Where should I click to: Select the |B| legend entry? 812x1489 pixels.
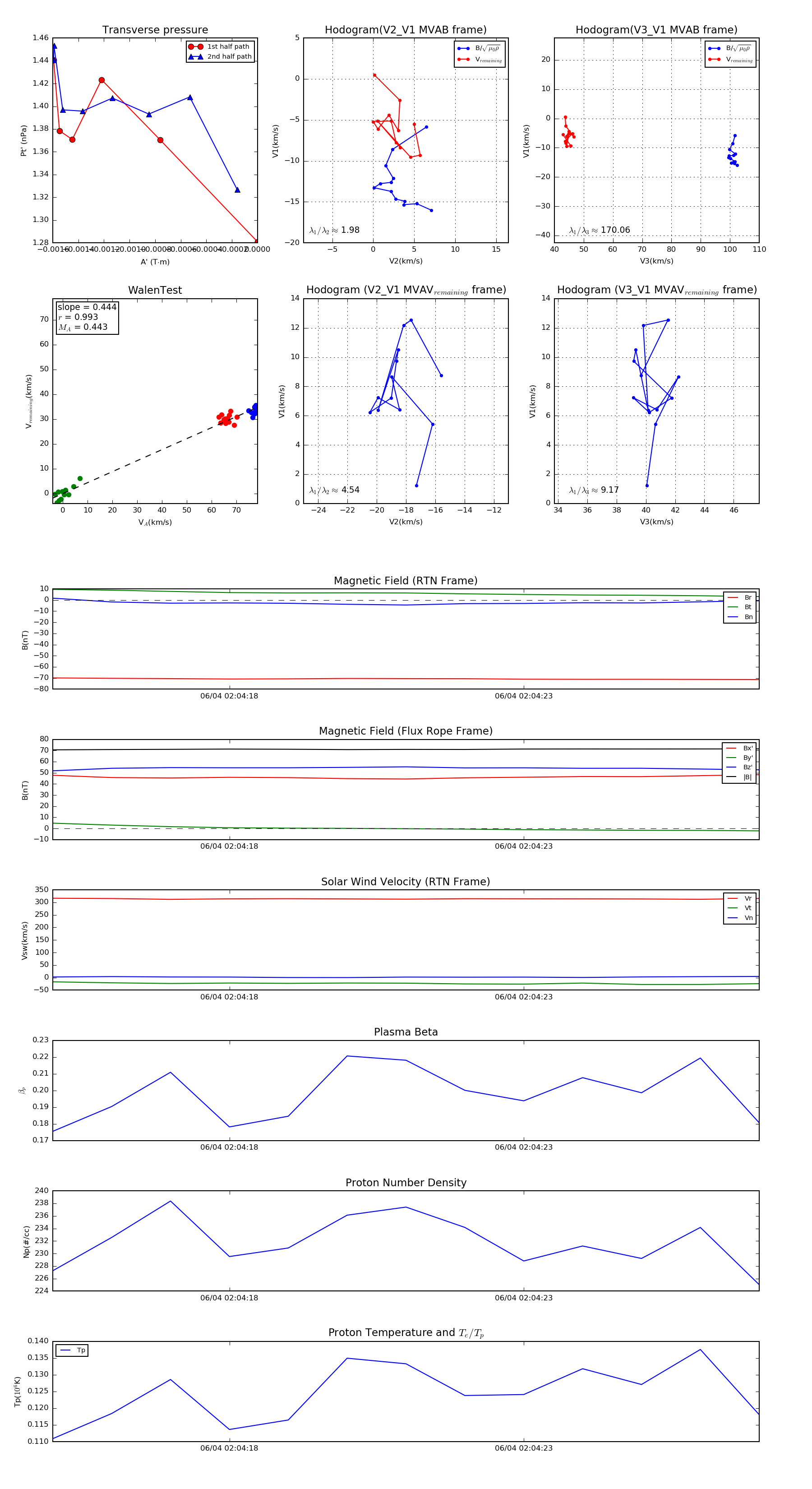click(x=740, y=777)
